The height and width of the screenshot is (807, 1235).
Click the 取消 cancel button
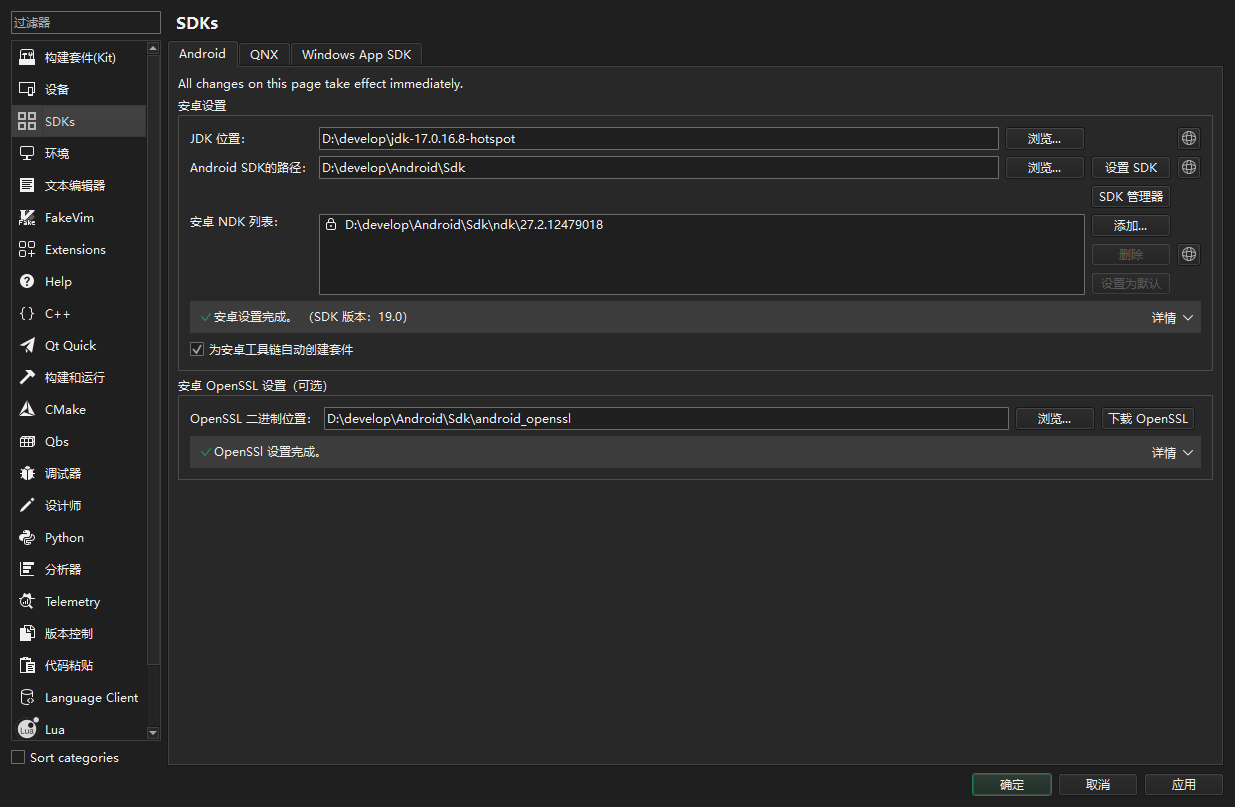[1098, 784]
